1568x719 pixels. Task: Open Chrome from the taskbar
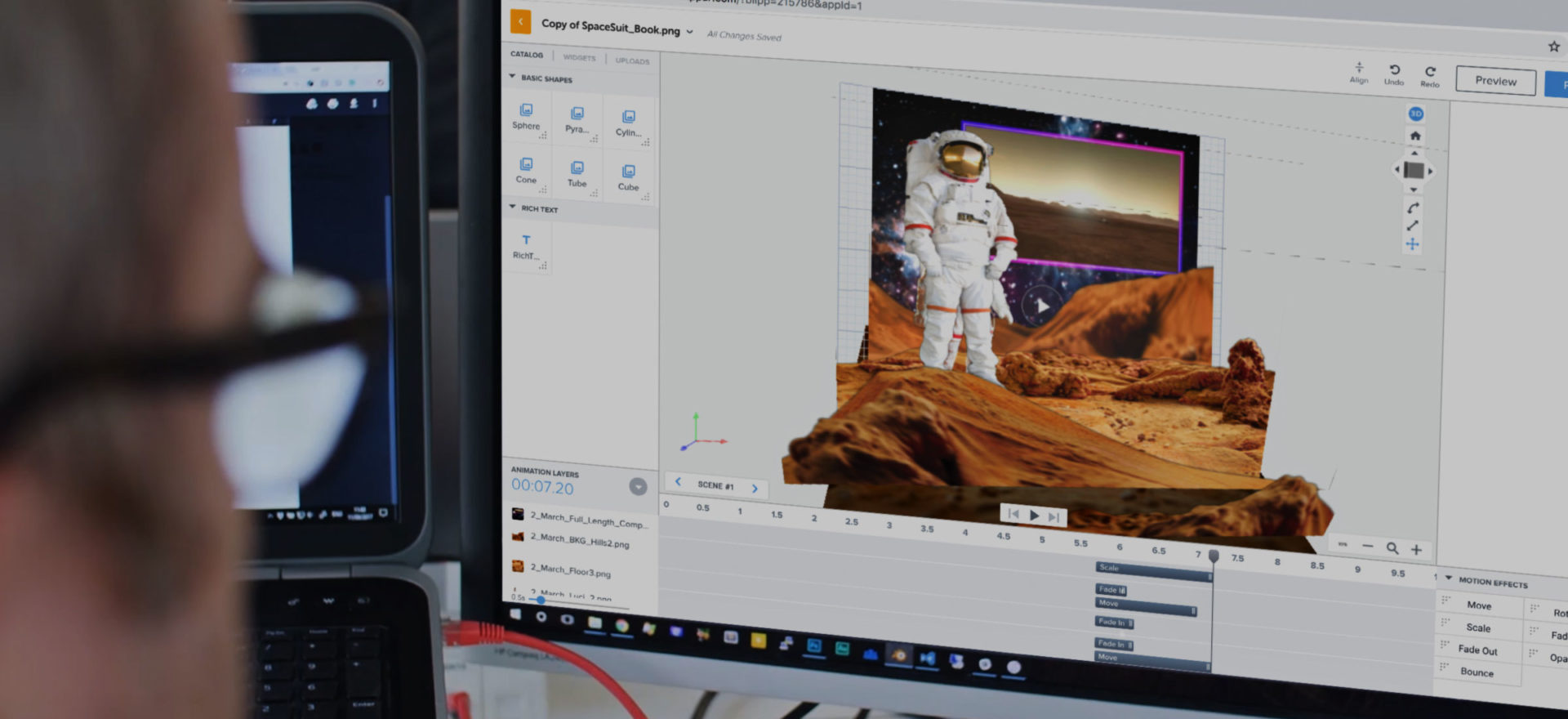622,626
